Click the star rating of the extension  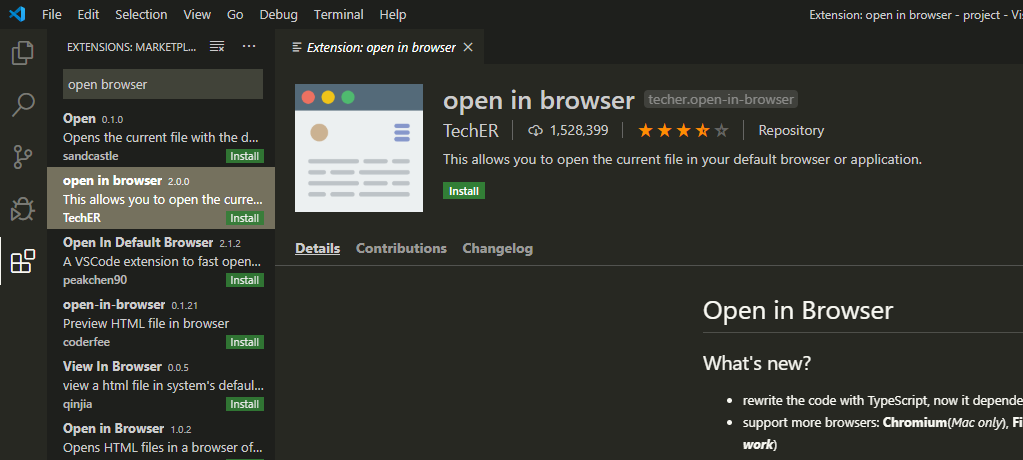pyautogui.click(x=682, y=130)
